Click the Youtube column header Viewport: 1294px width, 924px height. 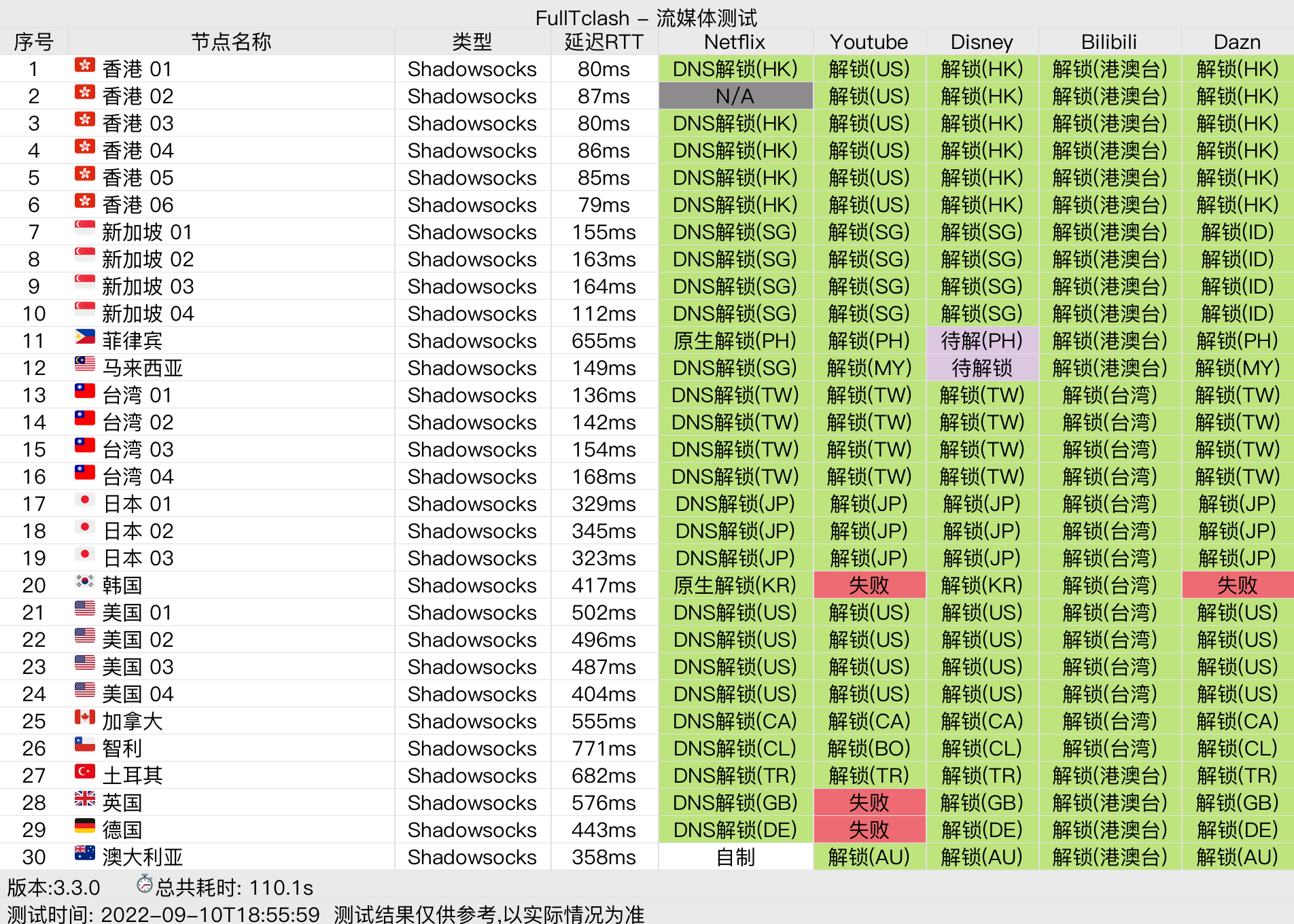(x=869, y=41)
